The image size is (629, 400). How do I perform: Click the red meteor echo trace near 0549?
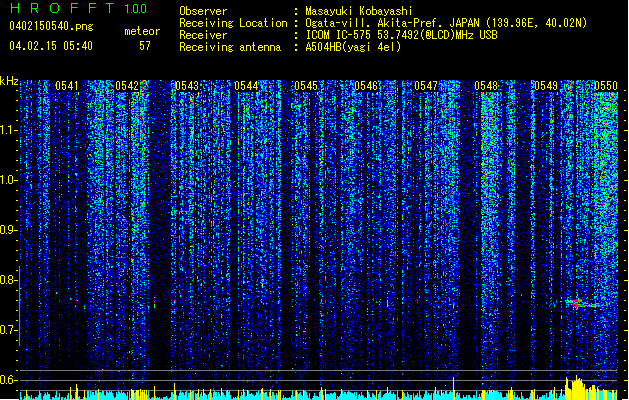point(580,304)
